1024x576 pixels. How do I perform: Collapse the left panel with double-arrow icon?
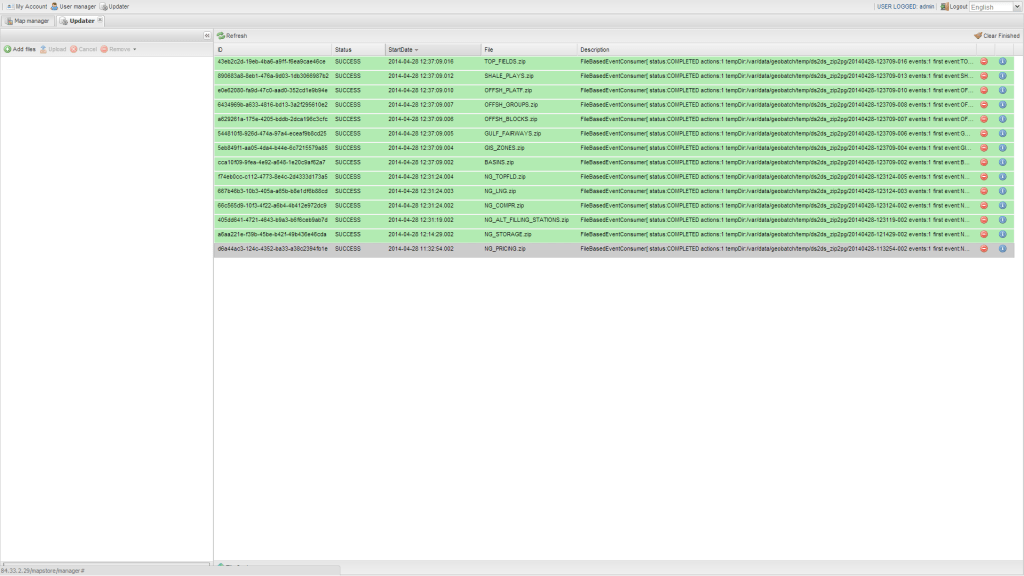[x=207, y=36]
